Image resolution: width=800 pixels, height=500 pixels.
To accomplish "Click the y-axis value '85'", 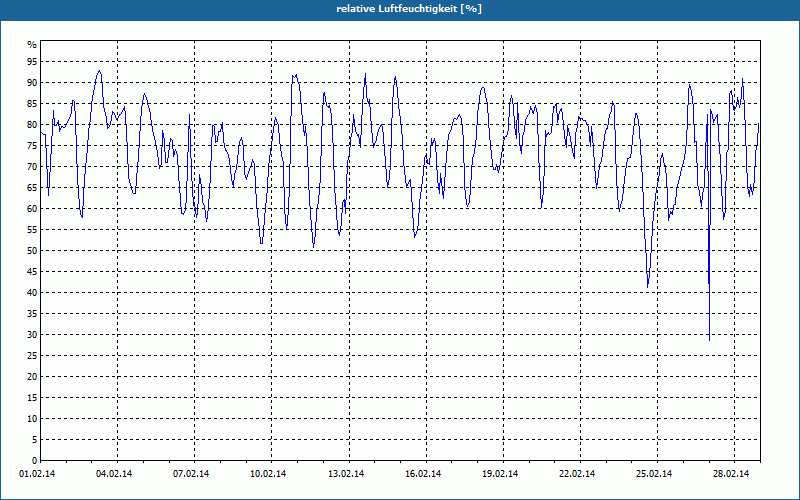I will click(x=32, y=104).
